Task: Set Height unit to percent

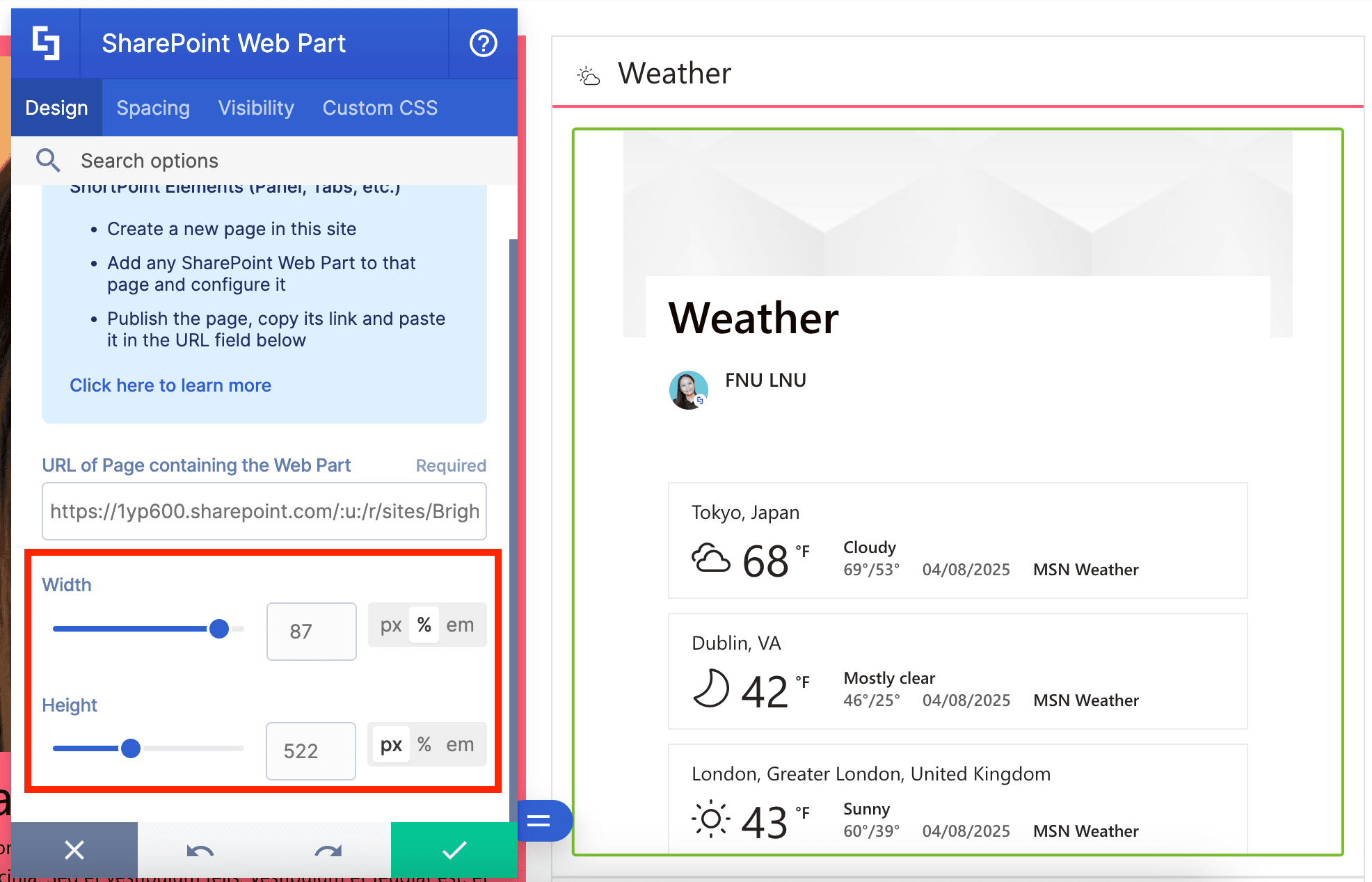Action: 424,744
